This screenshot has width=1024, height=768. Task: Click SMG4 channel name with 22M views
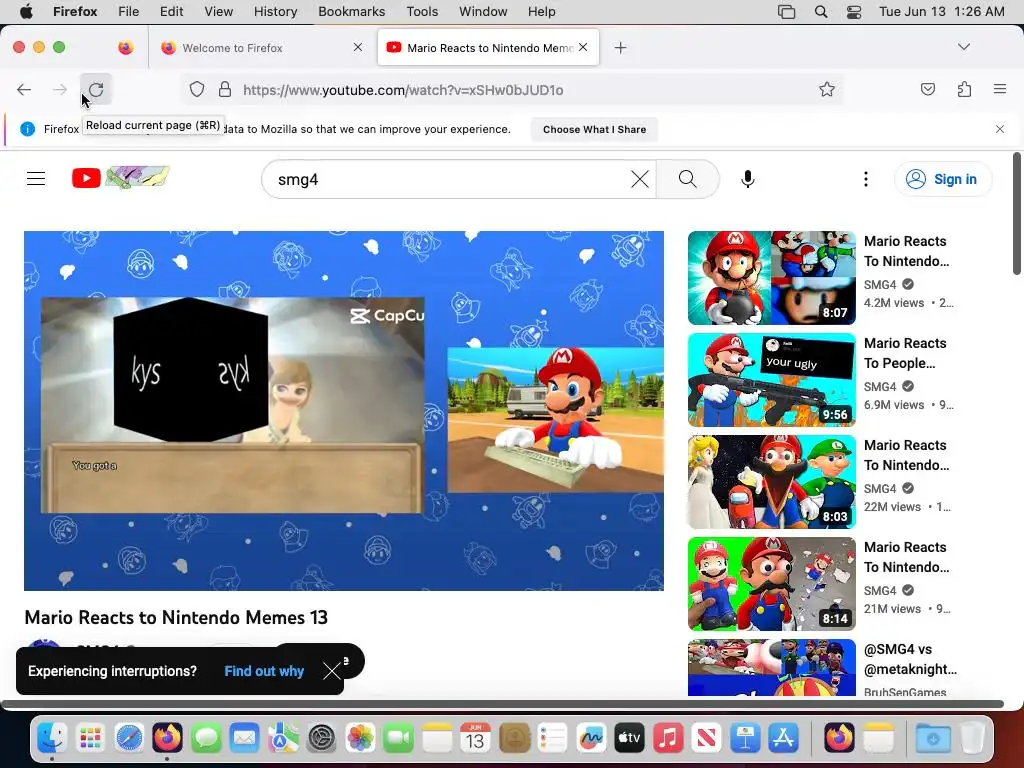pyautogui.click(x=880, y=488)
